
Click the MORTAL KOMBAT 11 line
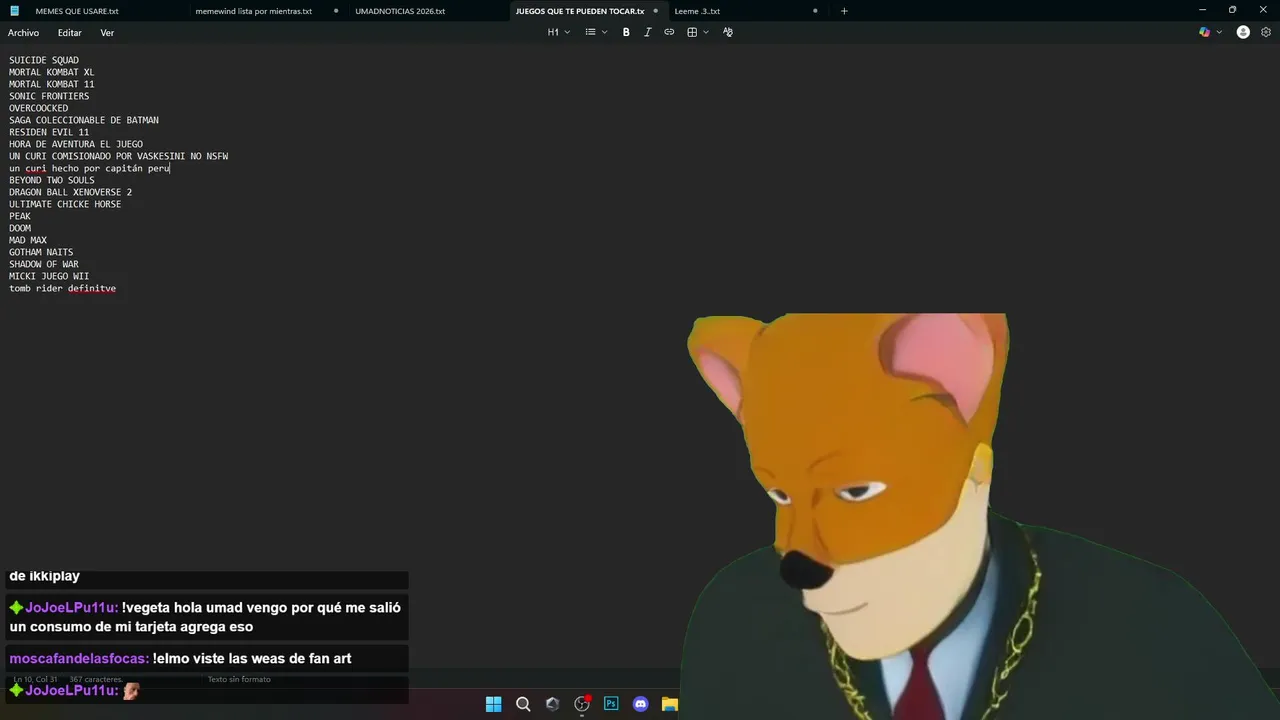pos(52,84)
